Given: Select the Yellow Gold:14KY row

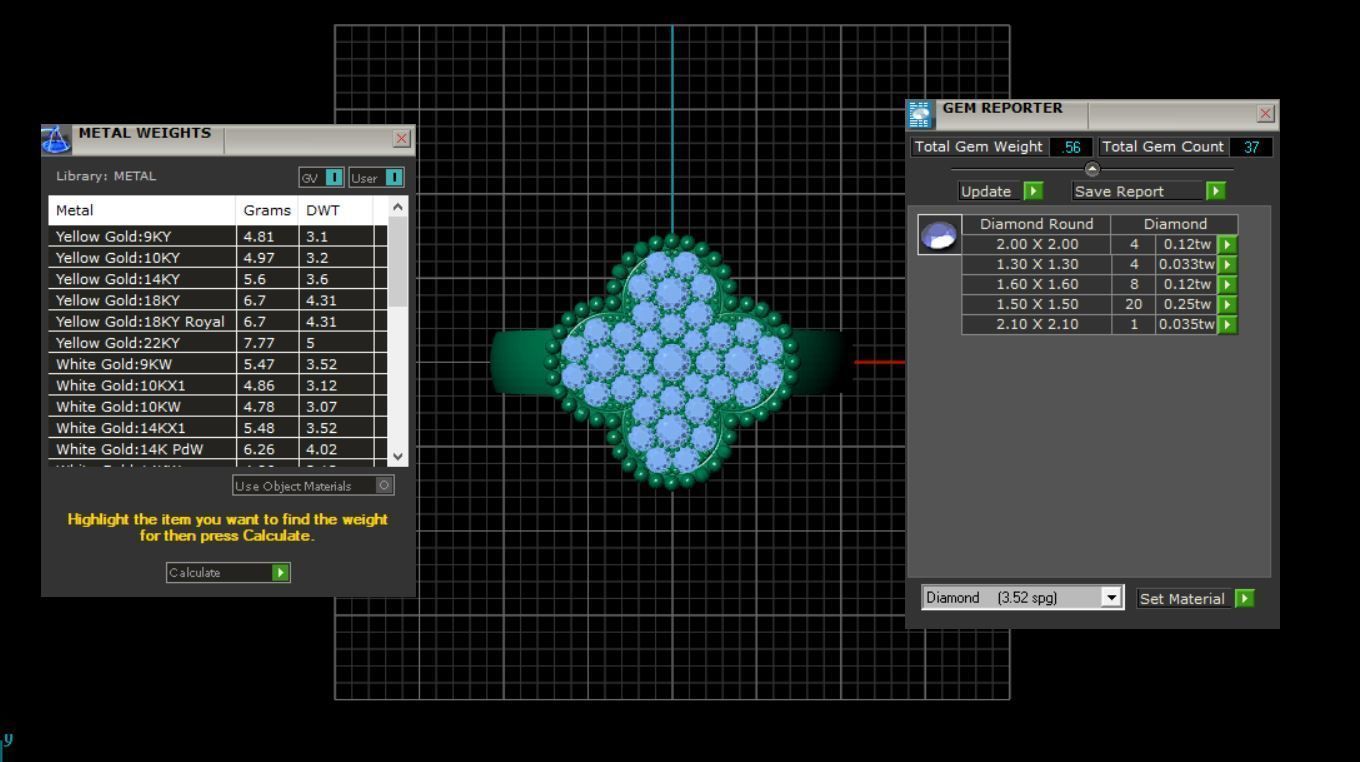Looking at the screenshot, I should point(218,279).
